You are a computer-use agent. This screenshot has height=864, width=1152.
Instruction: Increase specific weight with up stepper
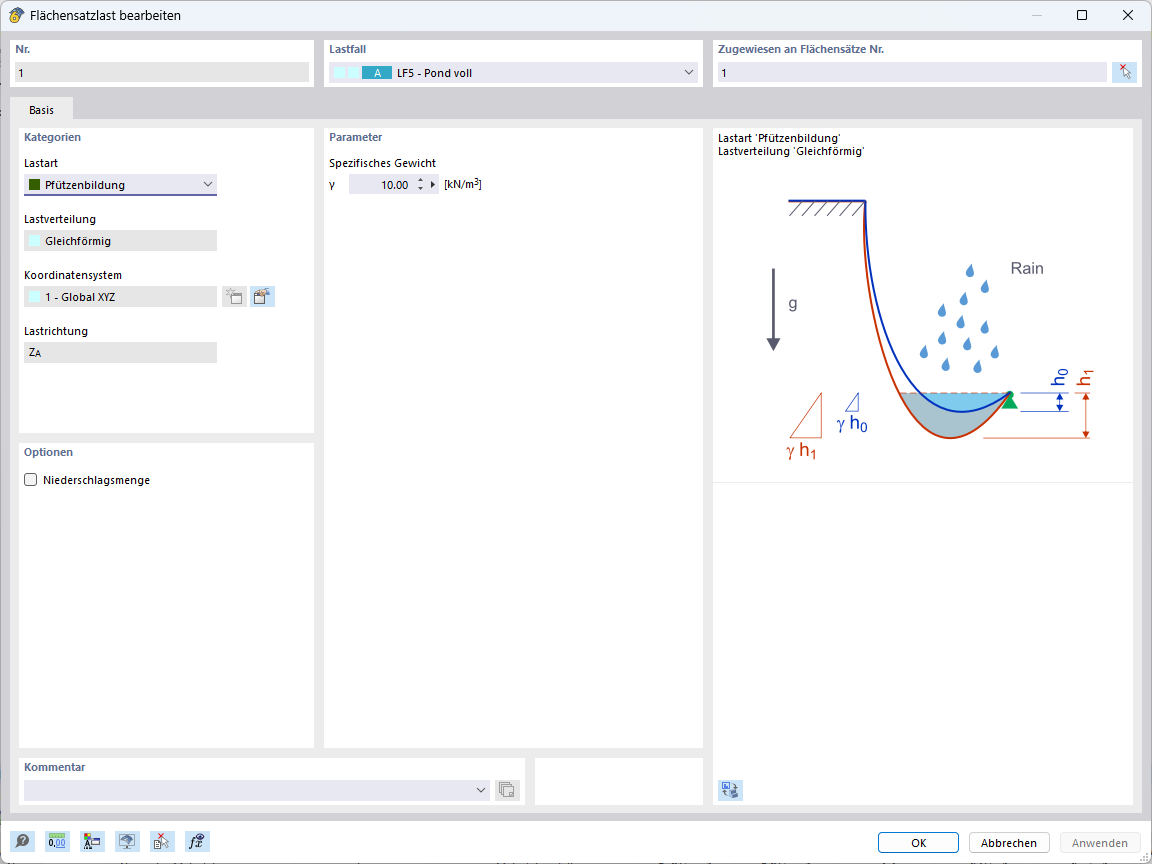point(420,180)
